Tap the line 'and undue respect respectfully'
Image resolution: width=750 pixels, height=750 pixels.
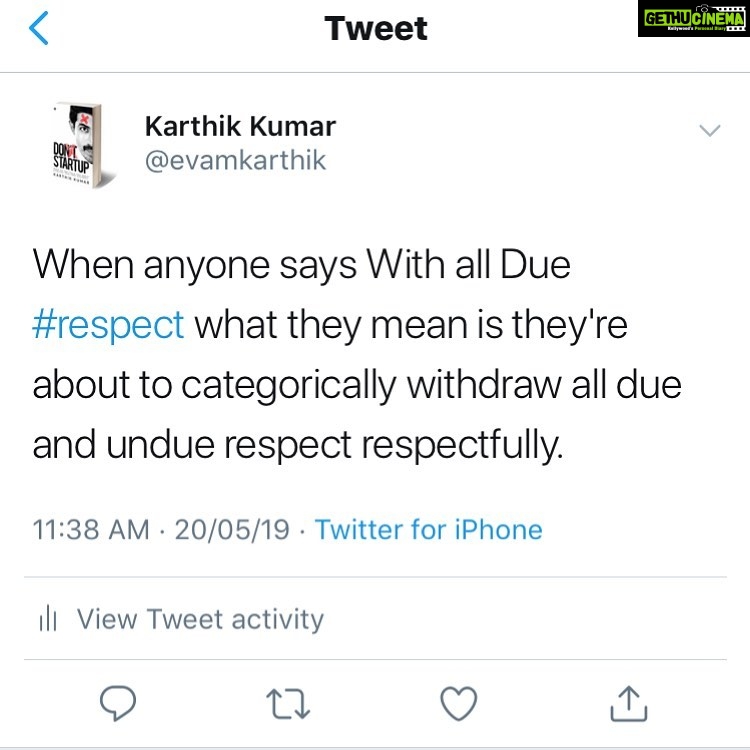click(x=298, y=445)
